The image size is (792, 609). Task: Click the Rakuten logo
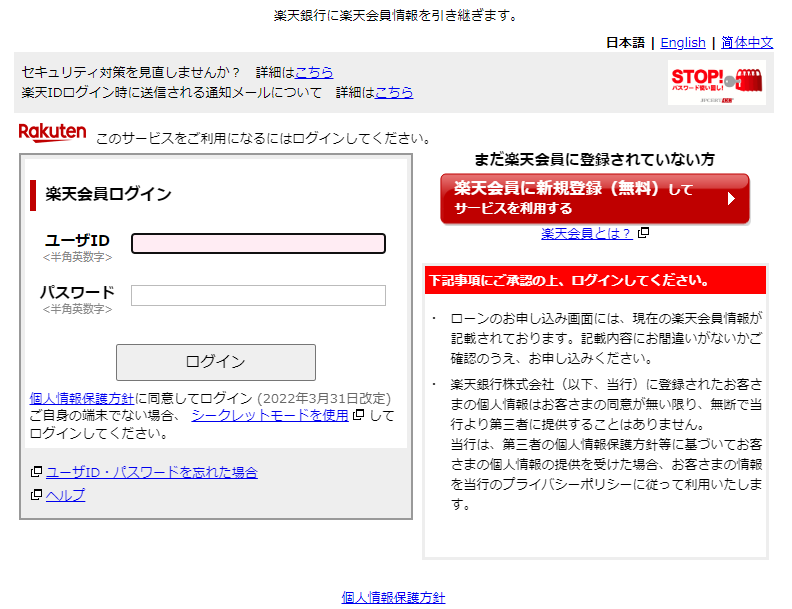[52, 133]
